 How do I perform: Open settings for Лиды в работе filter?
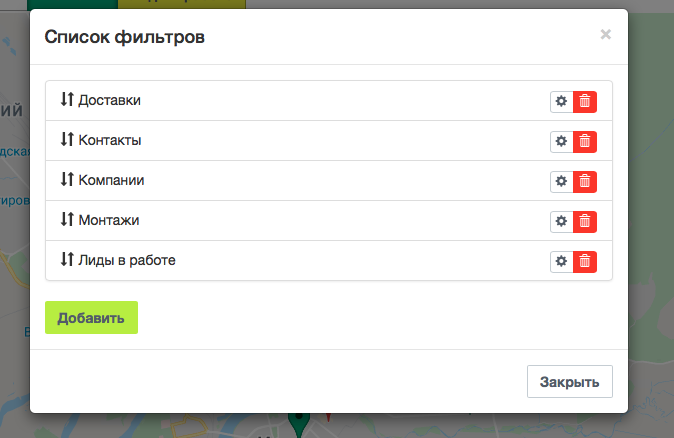561,261
